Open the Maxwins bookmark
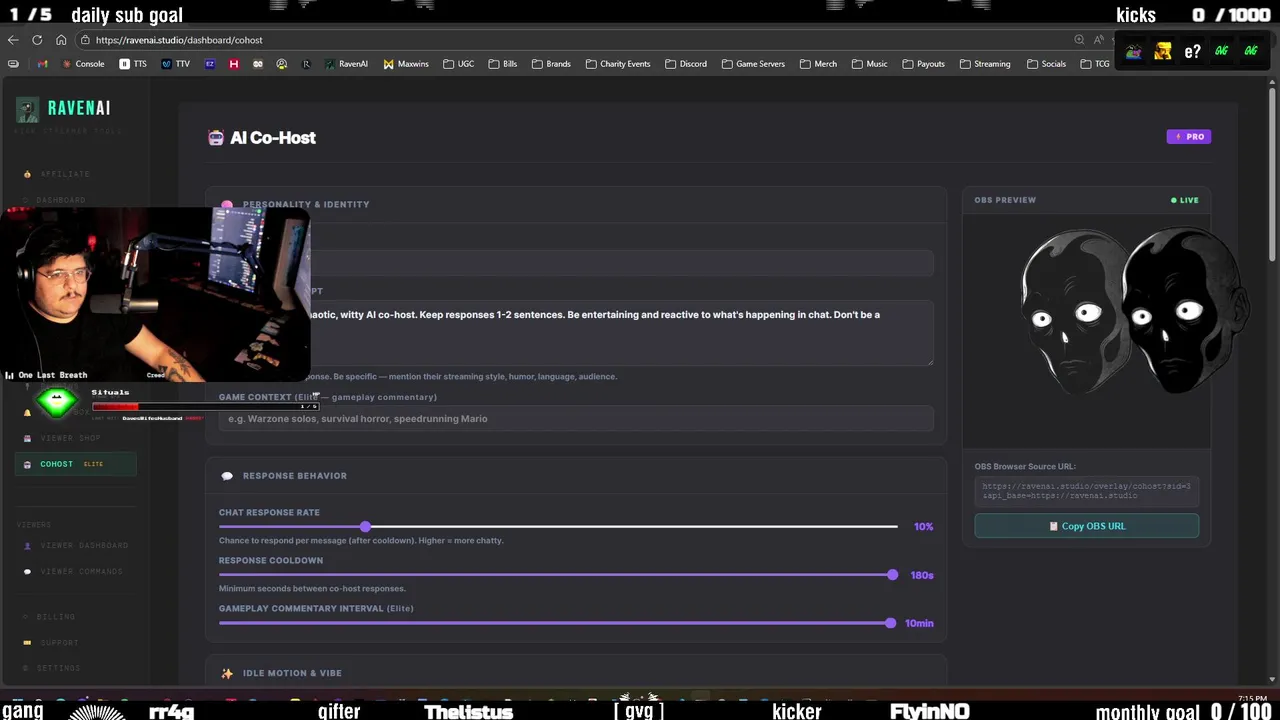Viewport: 1280px width, 720px height. (x=406, y=64)
